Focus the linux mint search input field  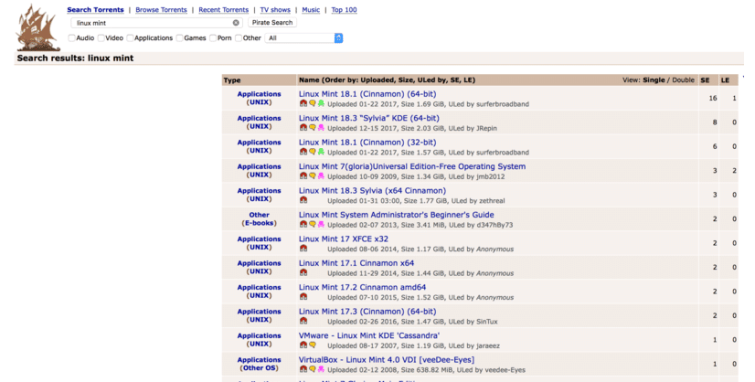[153, 23]
